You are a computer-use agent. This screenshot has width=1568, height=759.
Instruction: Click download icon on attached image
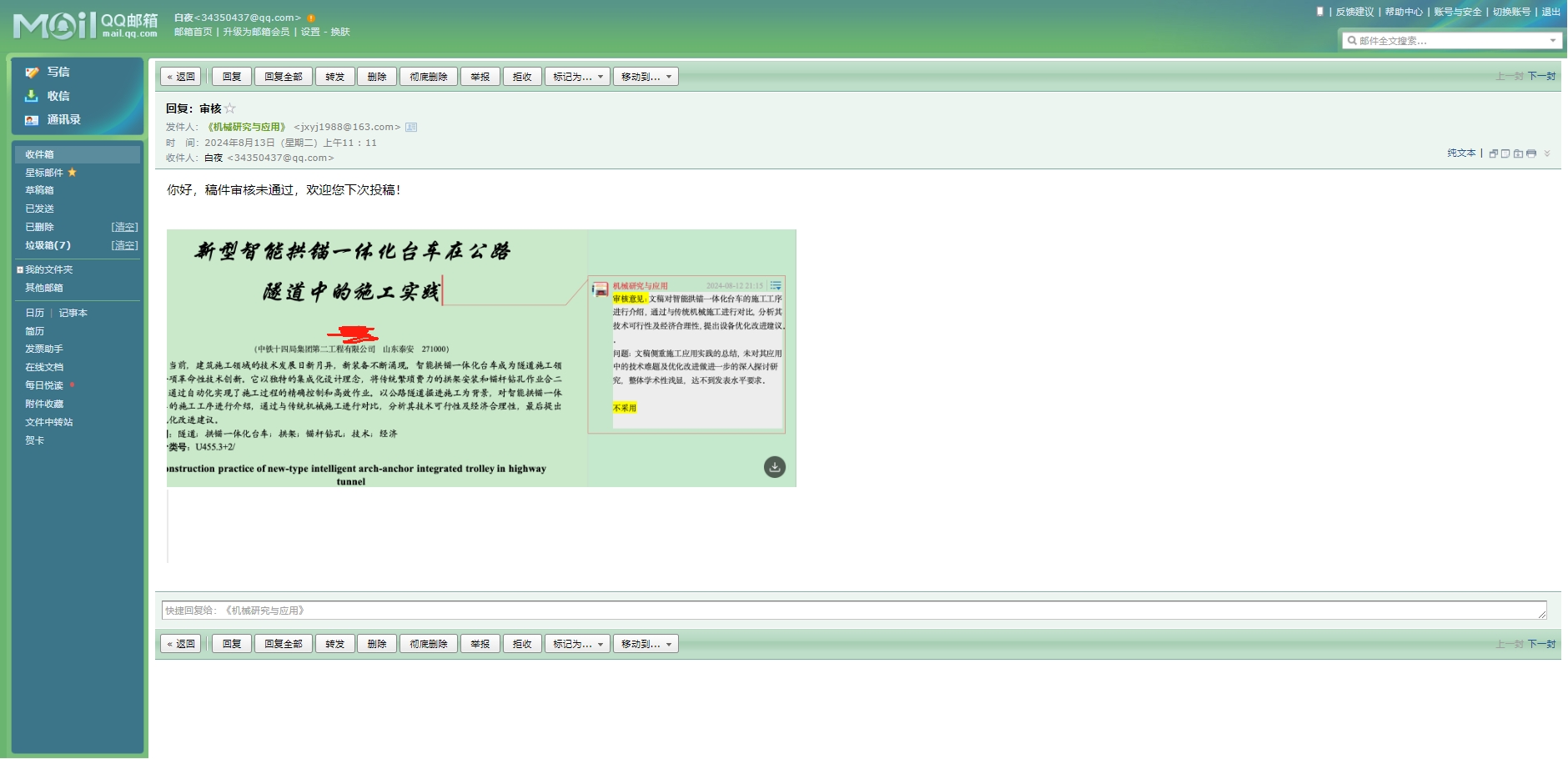click(774, 467)
